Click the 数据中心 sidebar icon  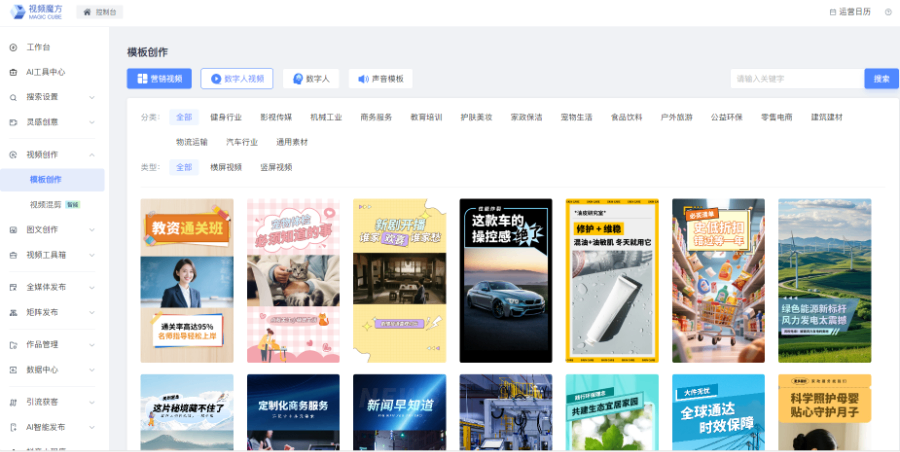pos(13,370)
